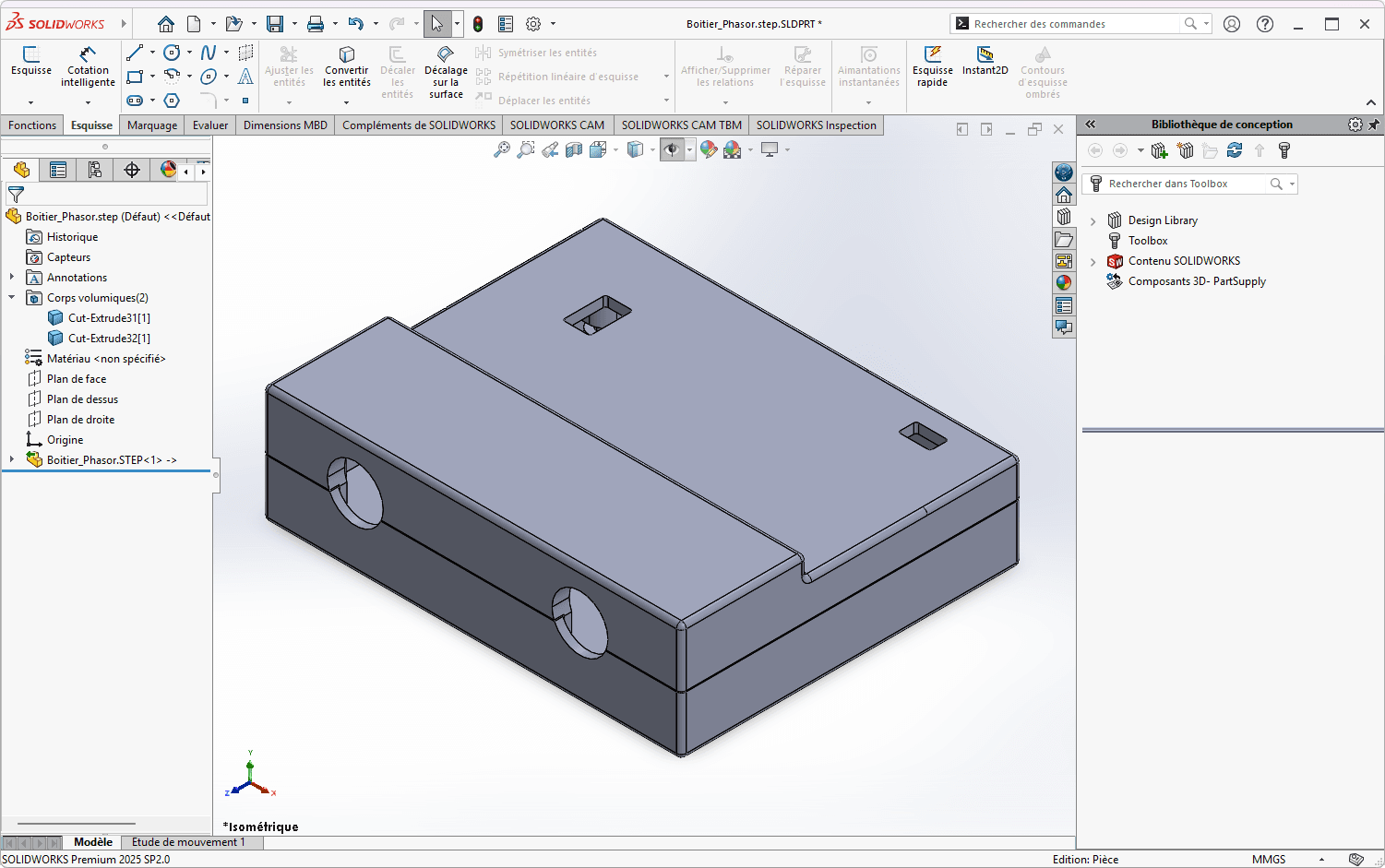Open the SOLIDWORKS CAM tab
The height and width of the screenshot is (868, 1385).
tap(557, 125)
